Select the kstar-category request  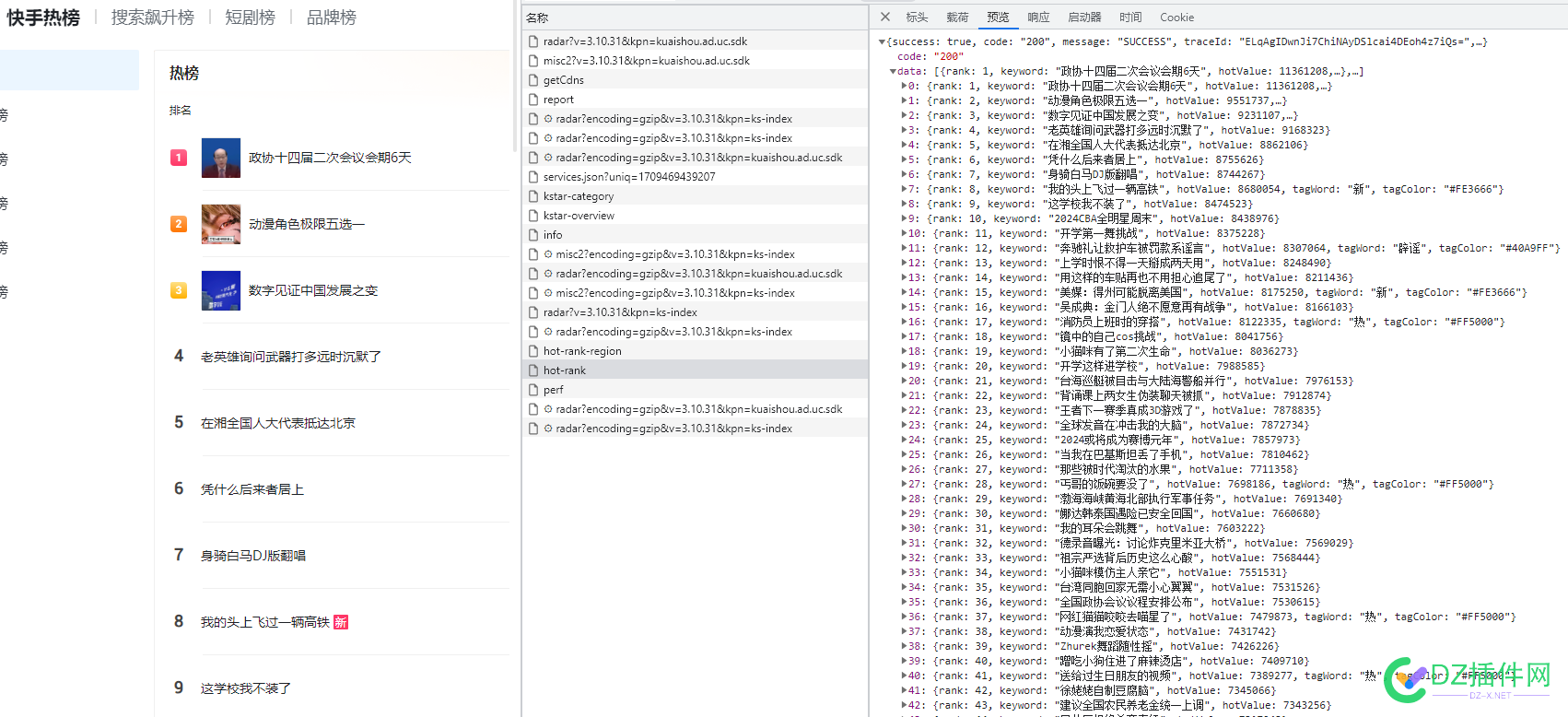tap(696, 196)
